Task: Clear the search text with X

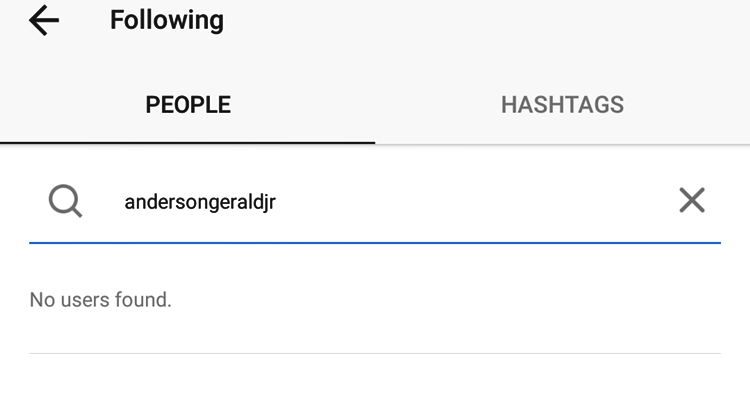Action: tap(692, 200)
